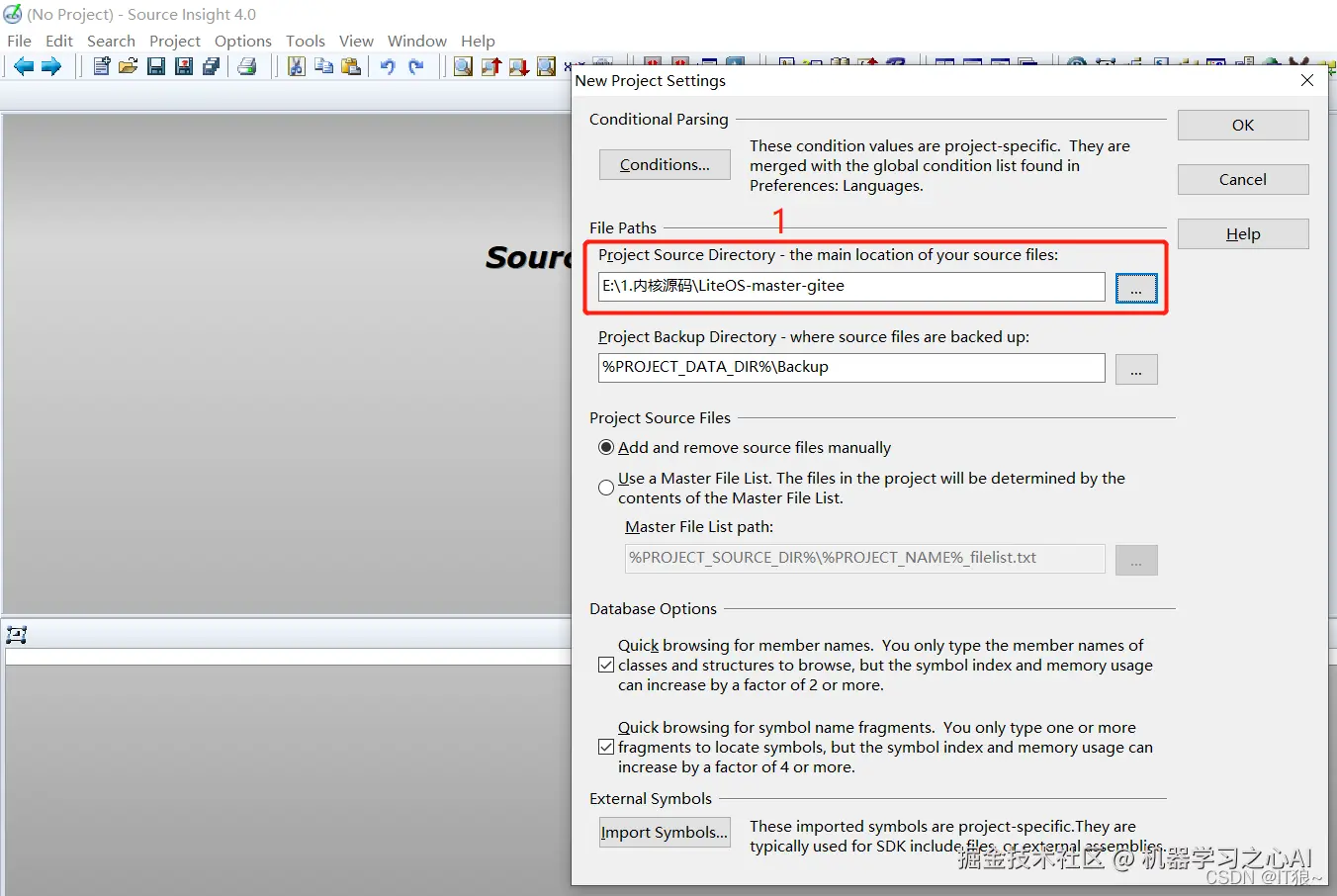The image size is (1337, 896).
Task: Open the Conditions... dialog button
Action: point(665,164)
